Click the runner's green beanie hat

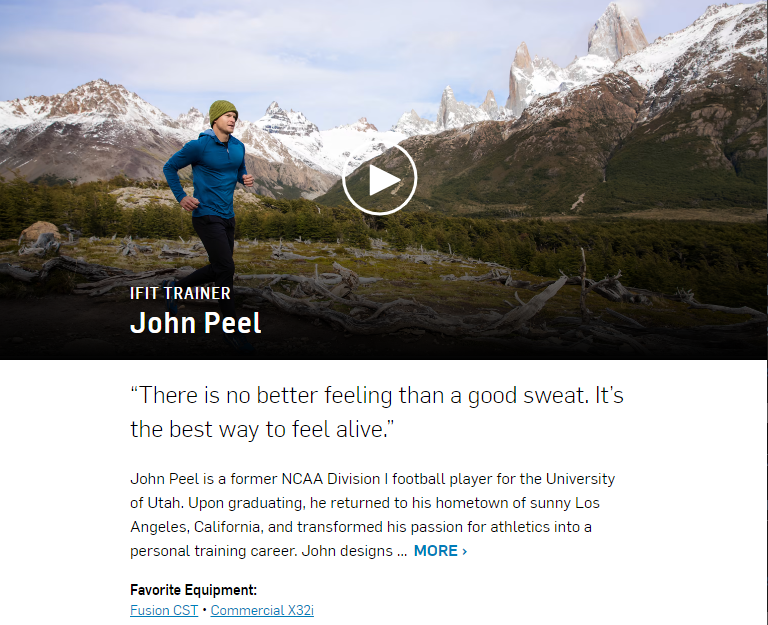coord(223,111)
